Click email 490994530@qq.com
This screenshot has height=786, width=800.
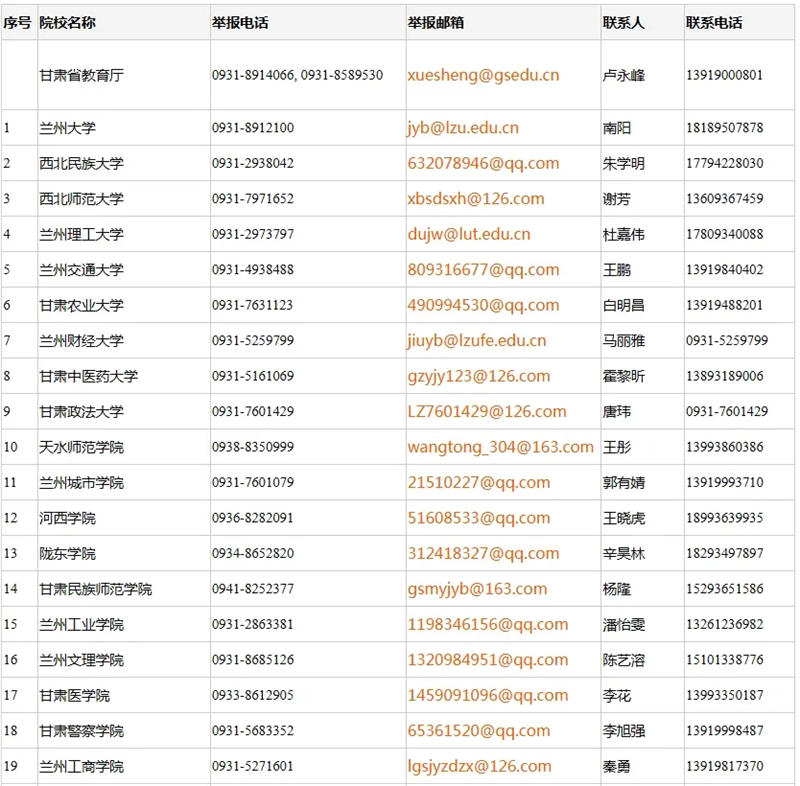(483, 305)
